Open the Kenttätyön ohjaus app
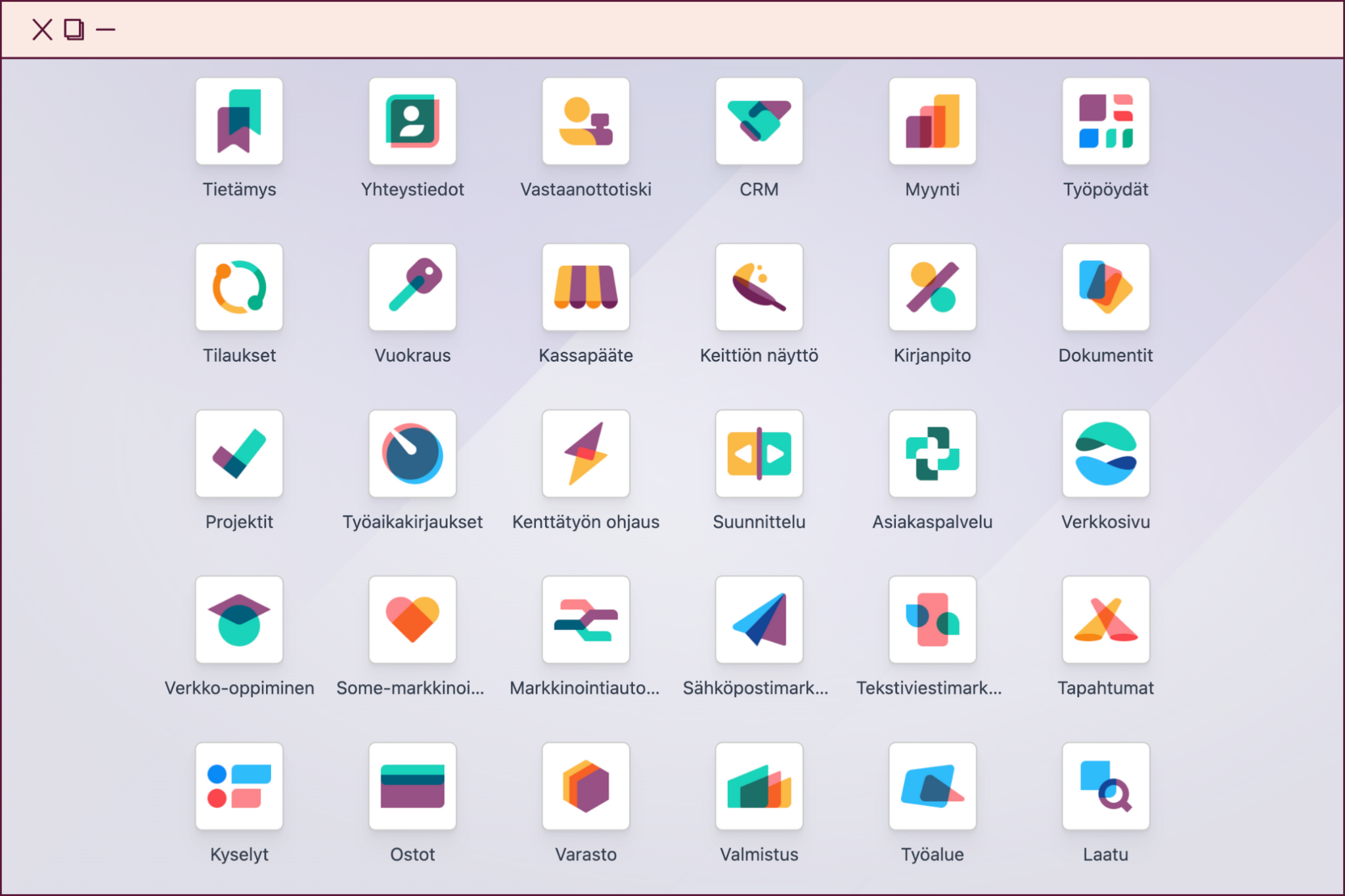Screen dimensions: 1345x896 coord(585,454)
